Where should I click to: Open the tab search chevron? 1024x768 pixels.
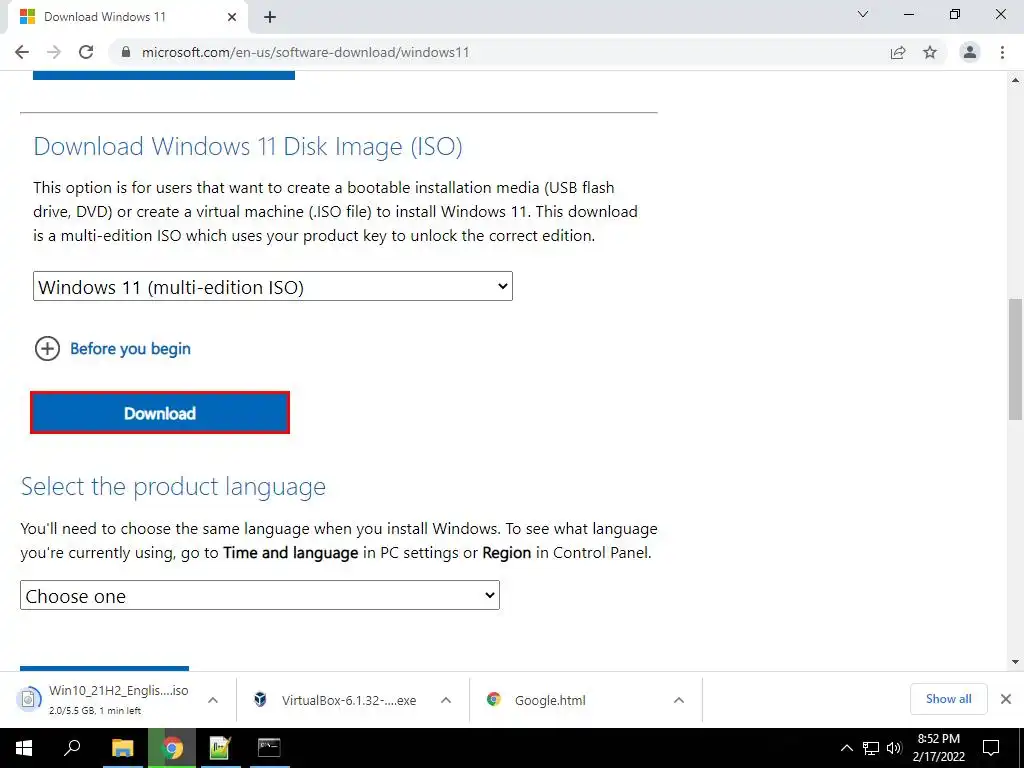(x=863, y=14)
